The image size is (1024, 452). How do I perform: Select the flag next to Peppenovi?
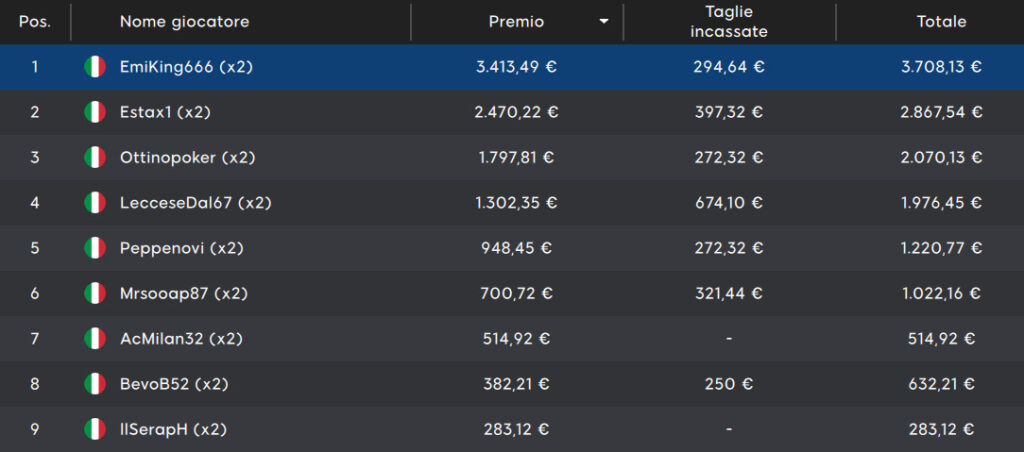pyautogui.click(x=95, y=248)
